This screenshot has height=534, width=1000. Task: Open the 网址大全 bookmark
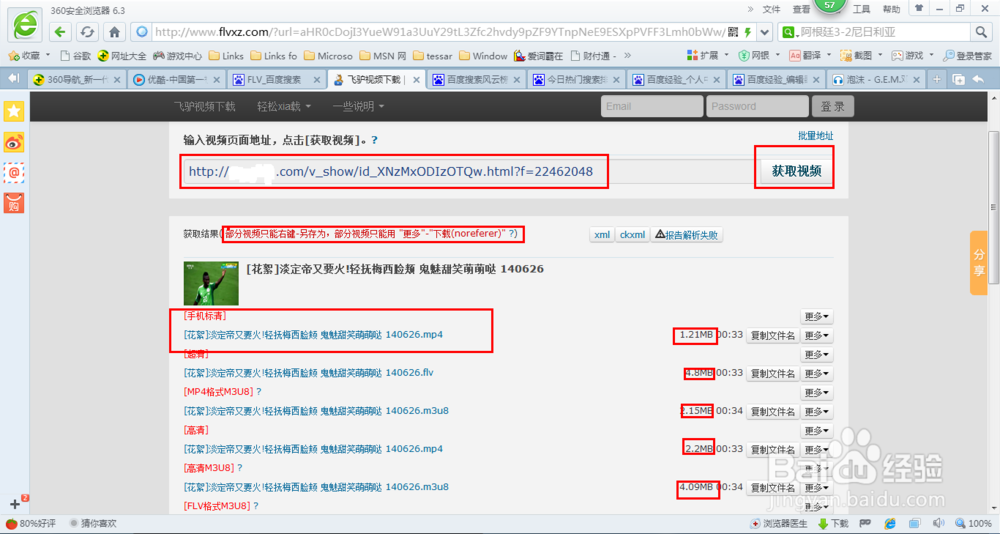122,56
